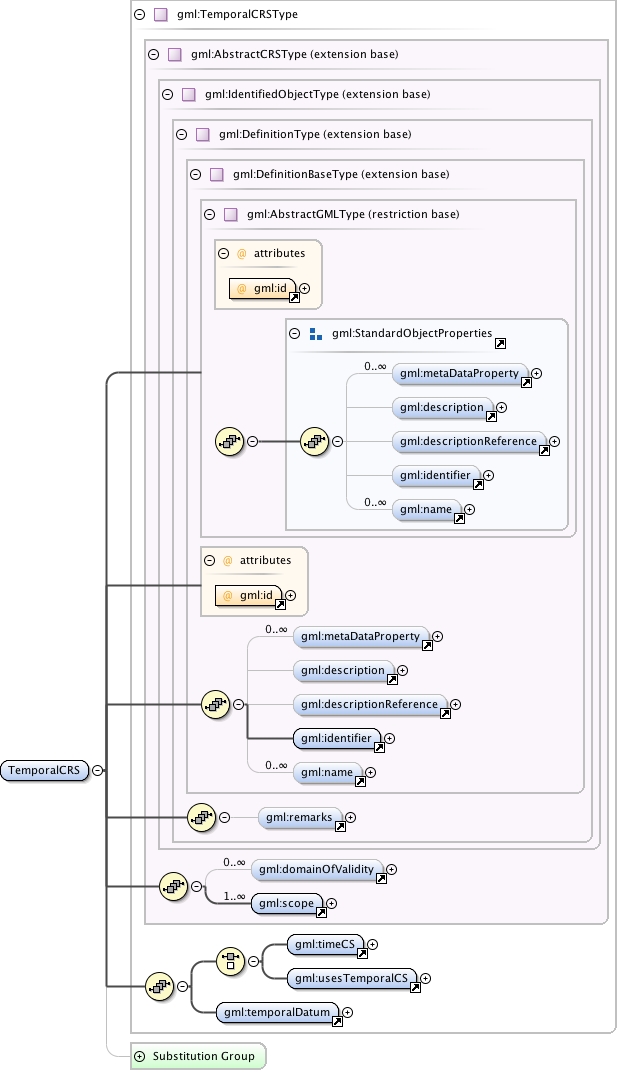Screen dimensions: 618x1073
Task: Click the reference arrow on gml:scope
Action: pos(321,912)
